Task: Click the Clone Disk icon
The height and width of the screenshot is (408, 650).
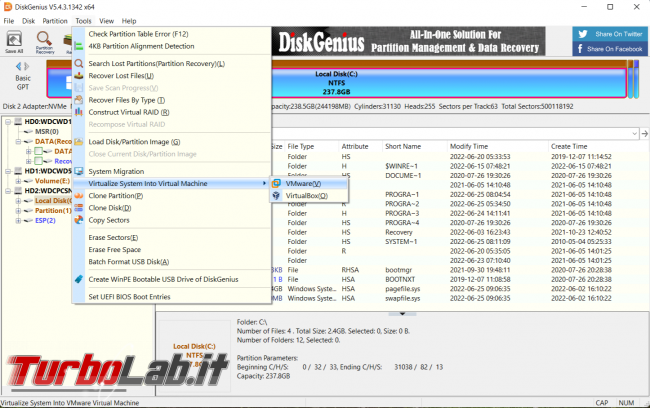Action: click(79, 208)
